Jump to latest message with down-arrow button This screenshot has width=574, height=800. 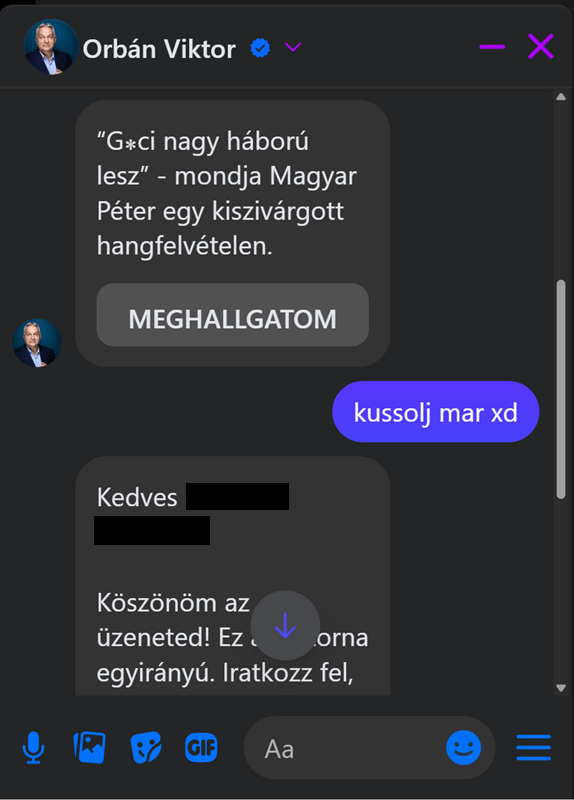(x=285, y=626)
